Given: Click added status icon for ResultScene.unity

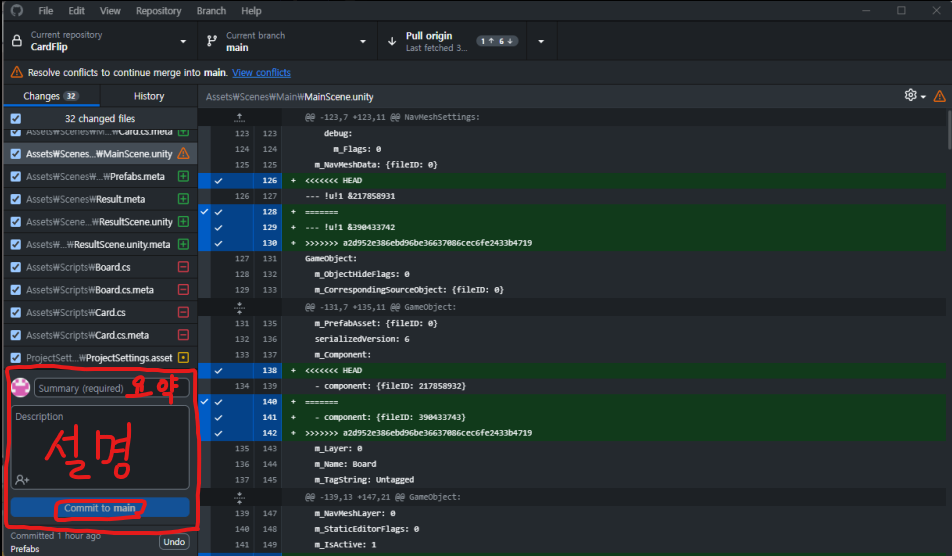Looking at the screenshot, I should click(x=183, y=222).
